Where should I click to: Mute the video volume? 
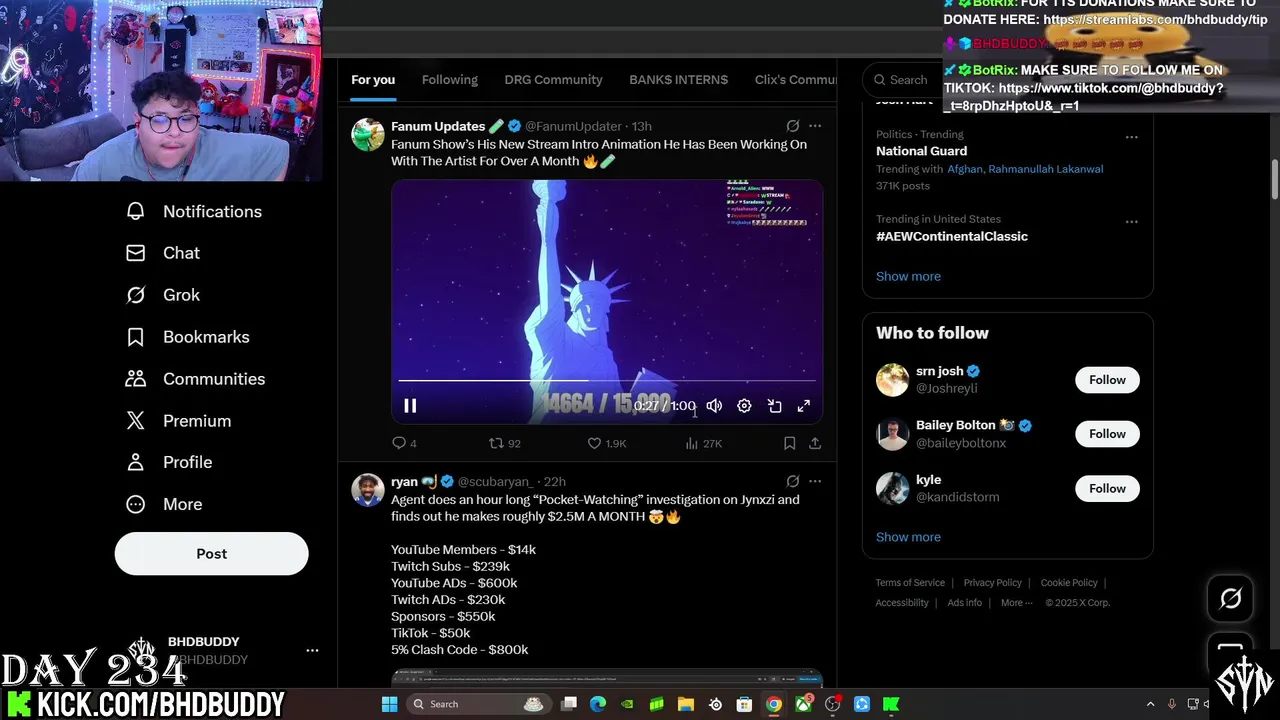point(714,406)
